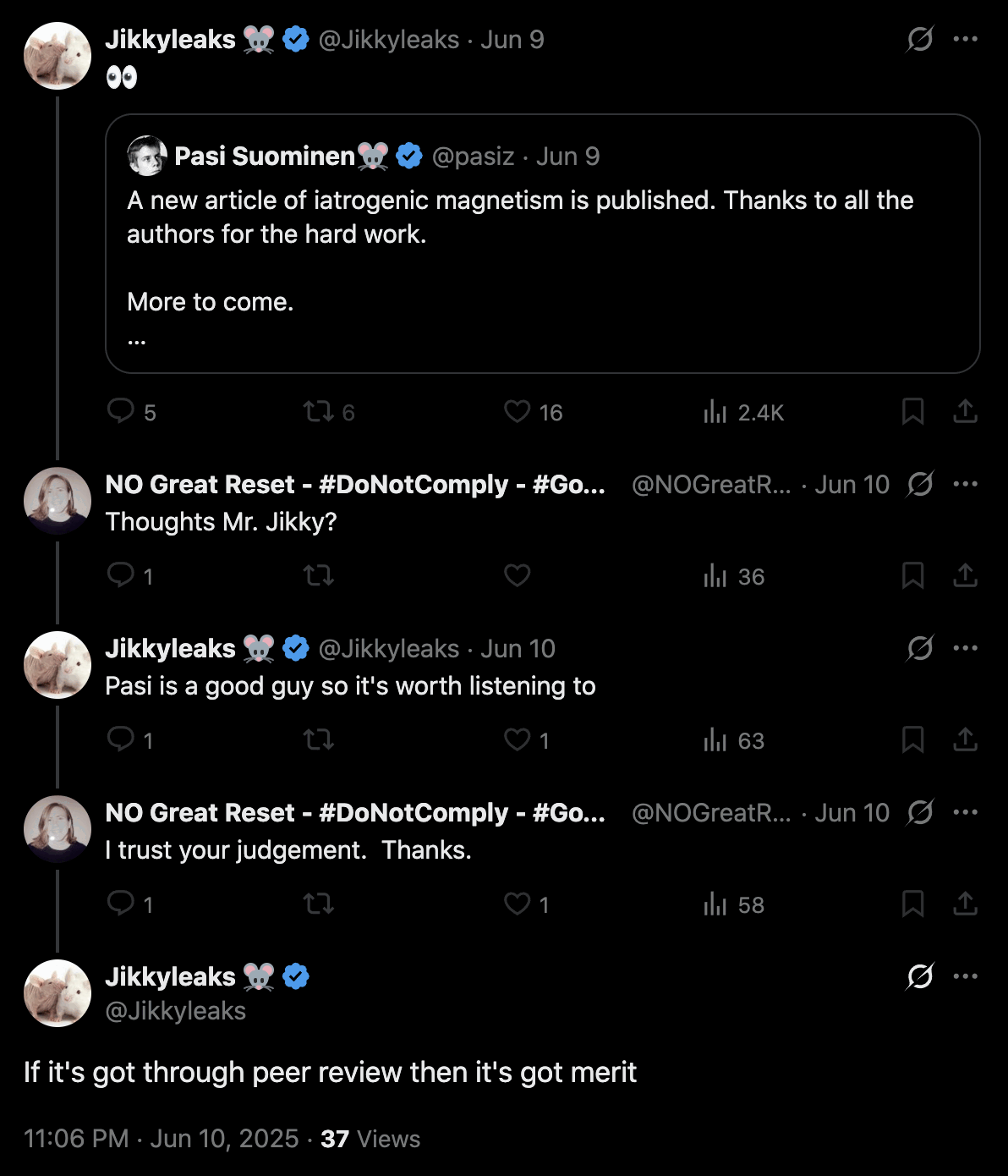Bookmark the "Pasi is a good guy" reply
The height and width of the screenshot is (1176, 1008).
click(912, 740)
